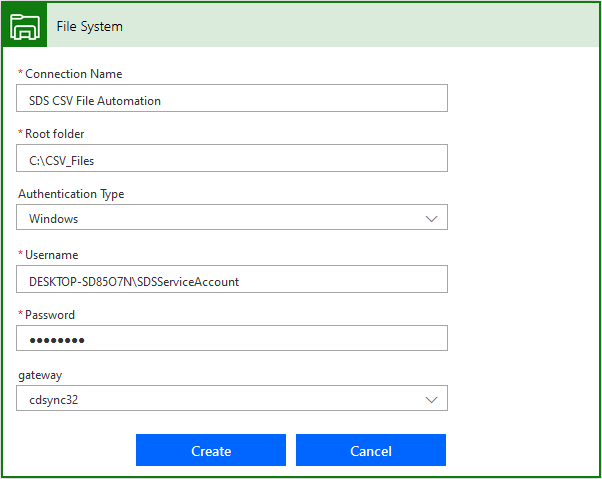Viewport: 602px width, 479px height.
Task: Click the Password input field
Action: point(232,338)
